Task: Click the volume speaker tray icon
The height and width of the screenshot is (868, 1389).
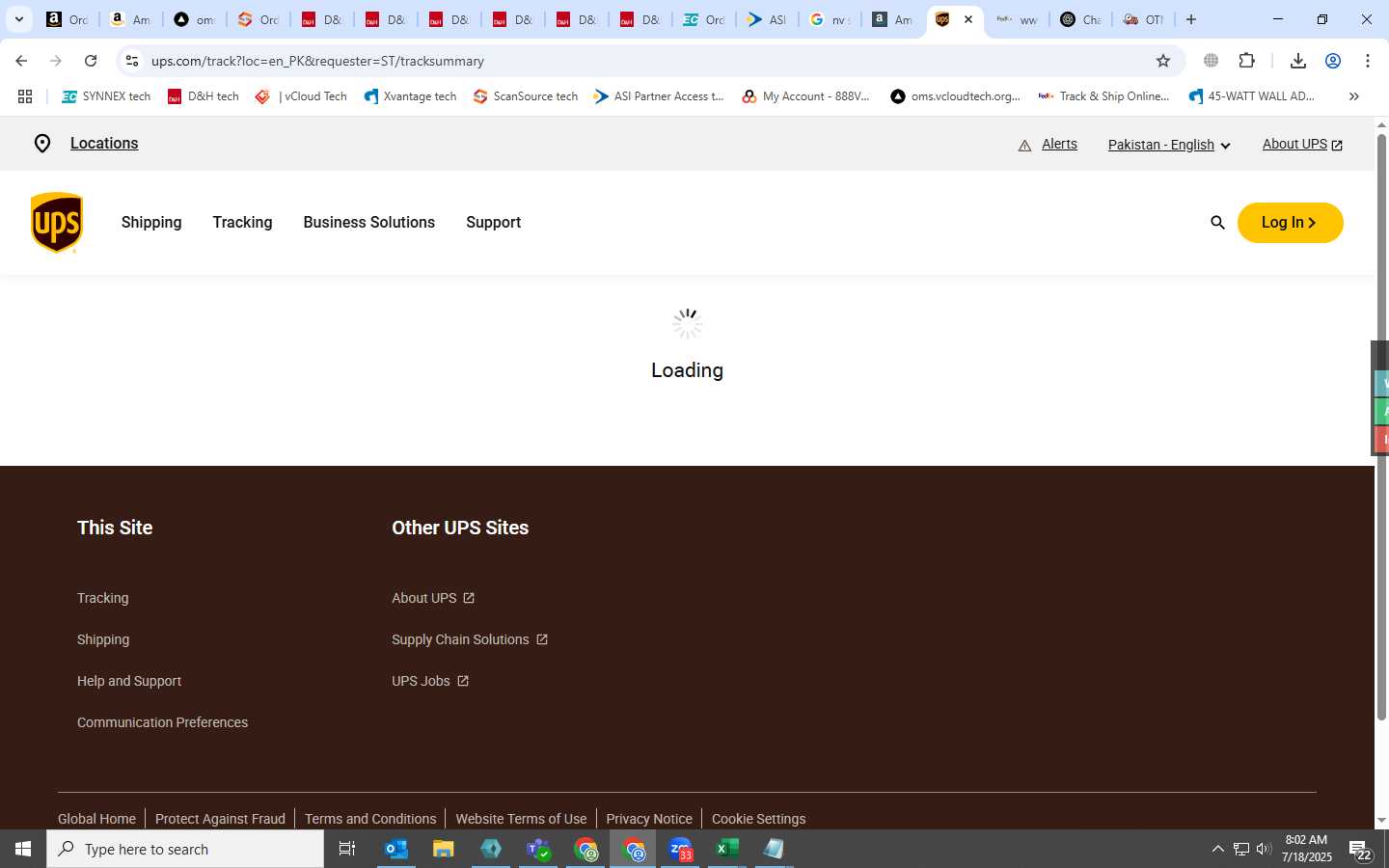Action: [1264, 849]
